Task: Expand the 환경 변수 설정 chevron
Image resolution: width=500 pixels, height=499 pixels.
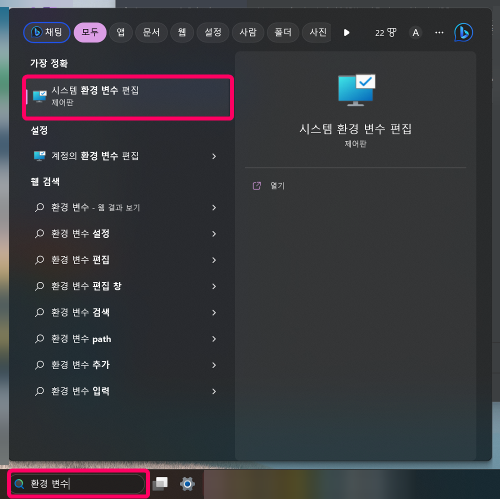Action: 214,234
